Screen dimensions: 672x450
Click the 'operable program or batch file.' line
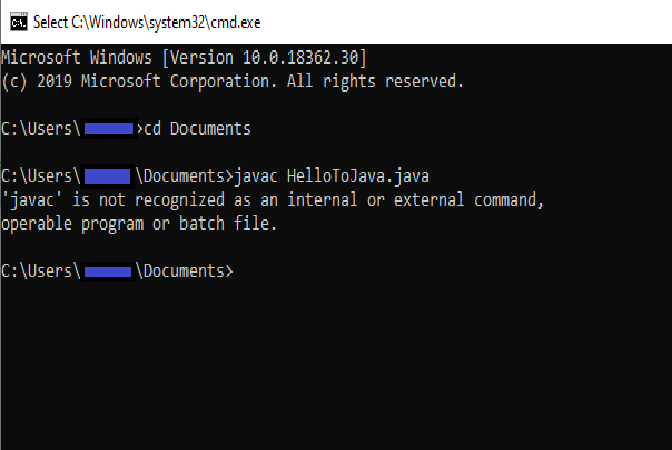point(139,224)
